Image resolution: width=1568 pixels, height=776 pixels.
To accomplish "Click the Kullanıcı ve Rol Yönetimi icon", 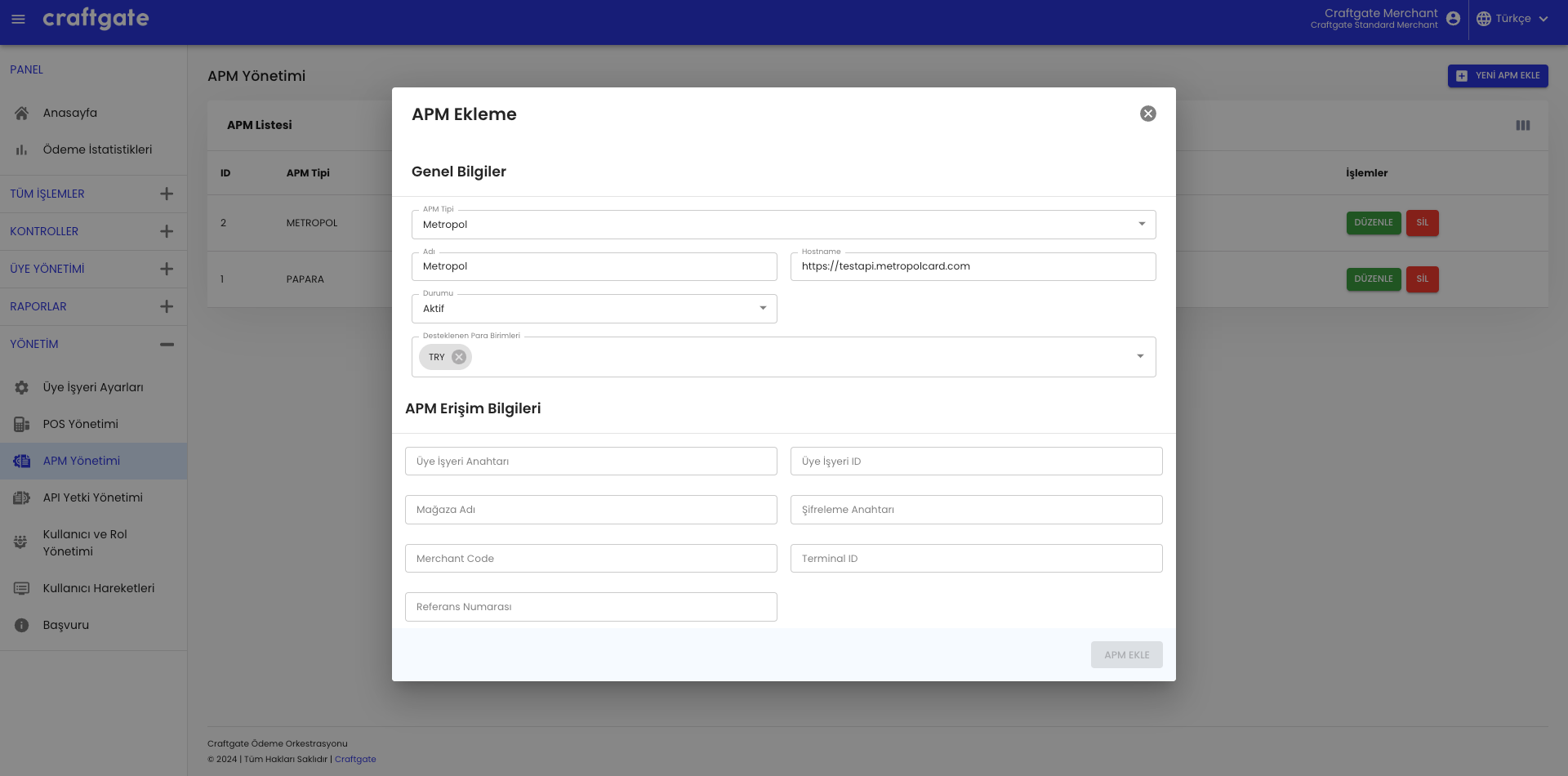I will click(21, 542).
